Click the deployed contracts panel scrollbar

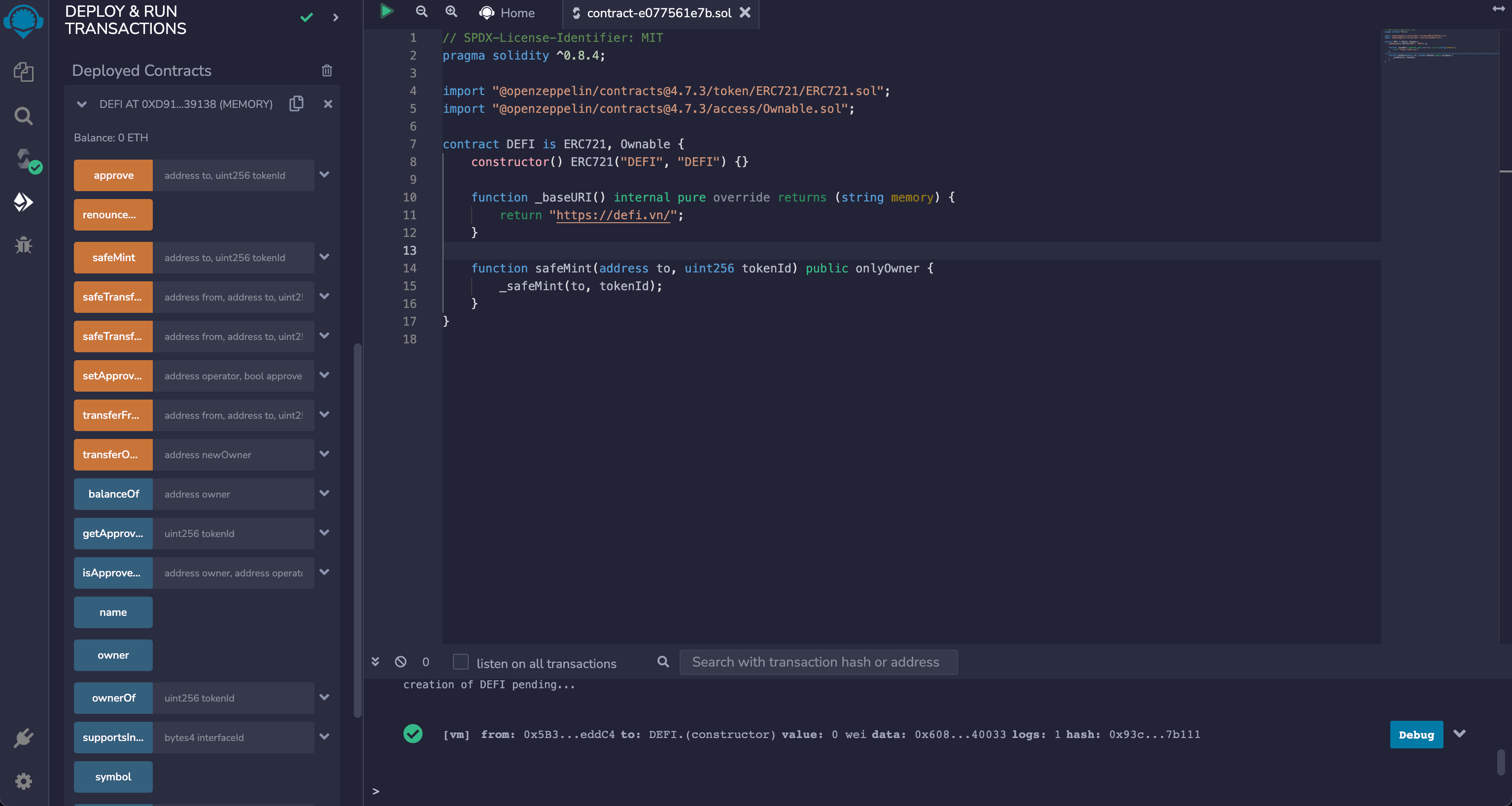(357, 530)
